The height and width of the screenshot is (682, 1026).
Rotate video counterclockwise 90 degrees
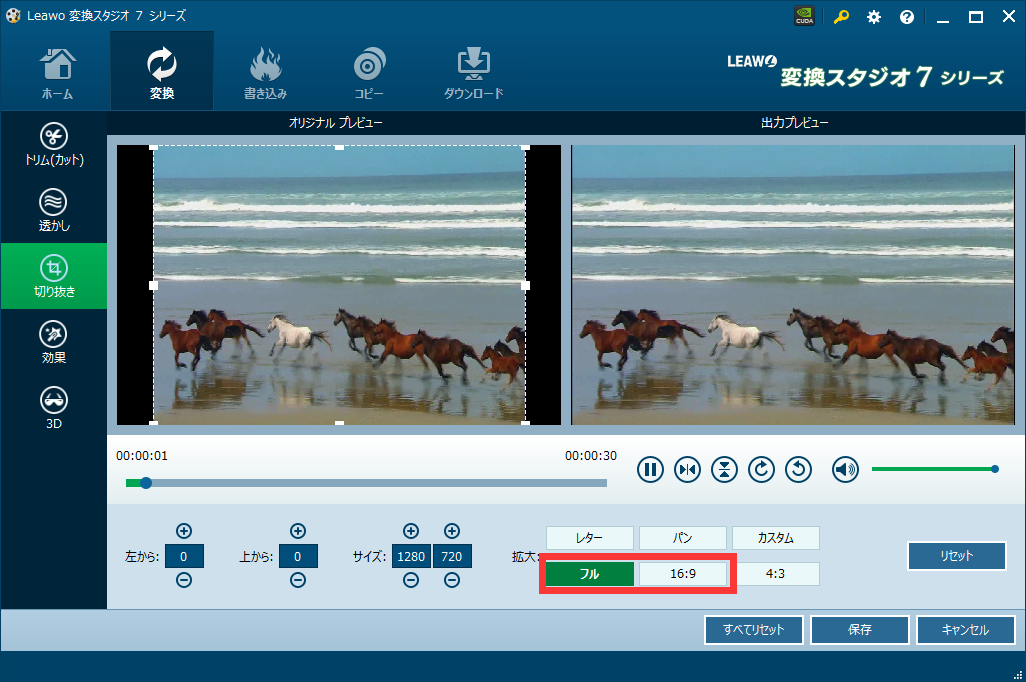point(798,469)
